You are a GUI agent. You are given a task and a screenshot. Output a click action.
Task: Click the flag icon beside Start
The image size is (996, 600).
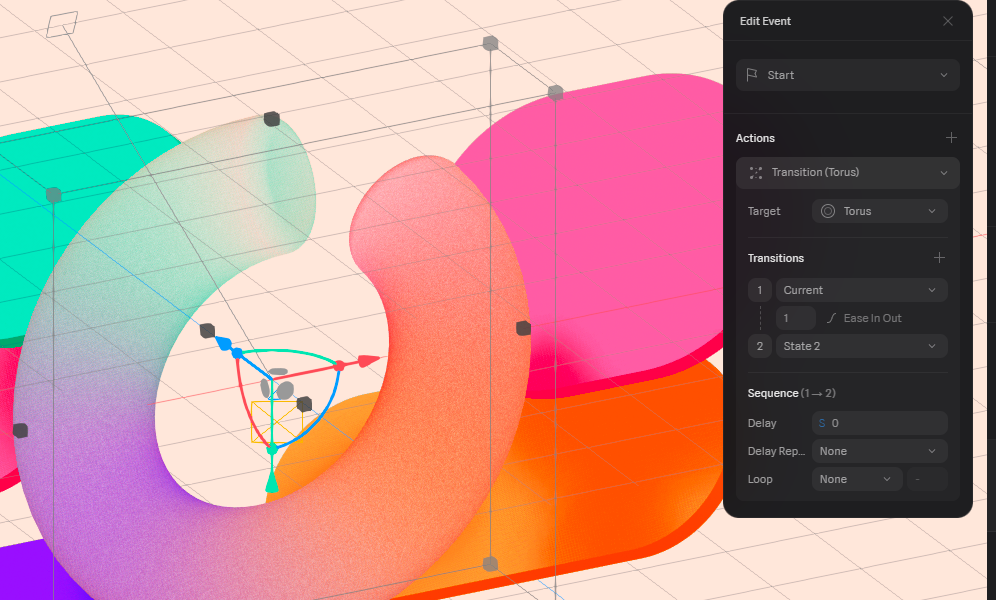pos(752,75)
